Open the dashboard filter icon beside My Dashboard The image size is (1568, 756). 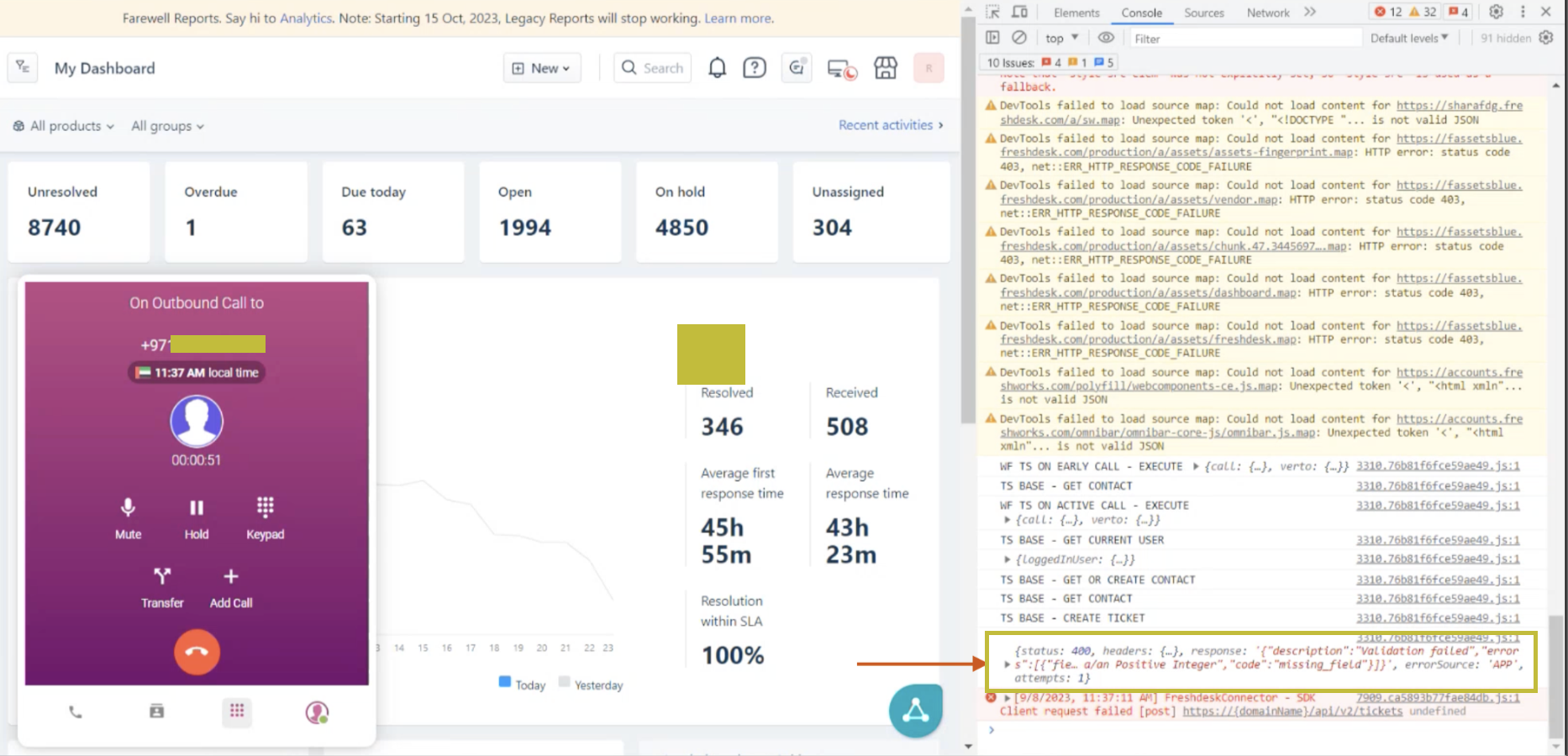pyautogui.click(x=23, y=68)
